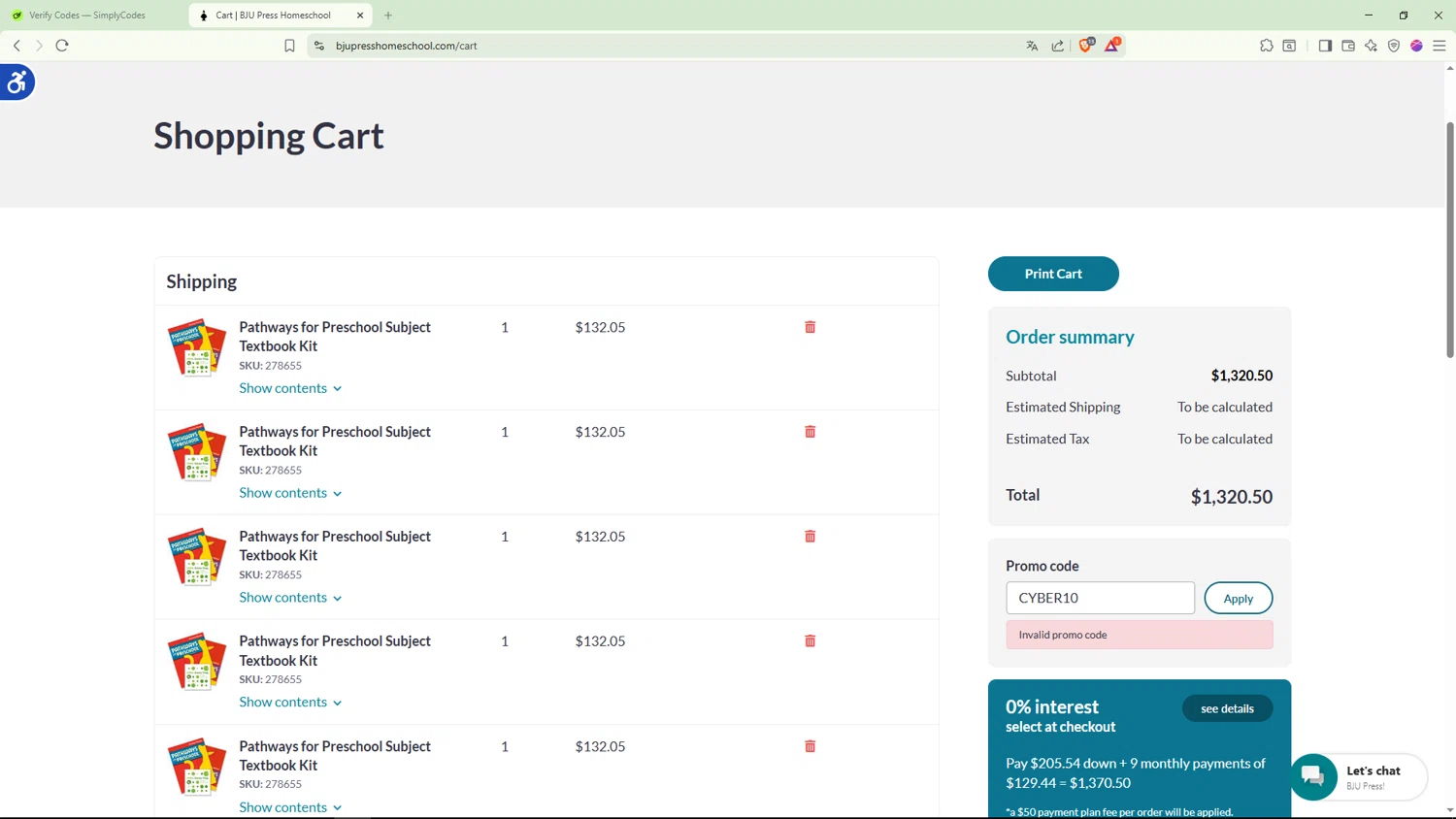The height and width of the screenshot is (819, 1456).
Task: Open the browser hamburger menu
Action: point(1439,46)
